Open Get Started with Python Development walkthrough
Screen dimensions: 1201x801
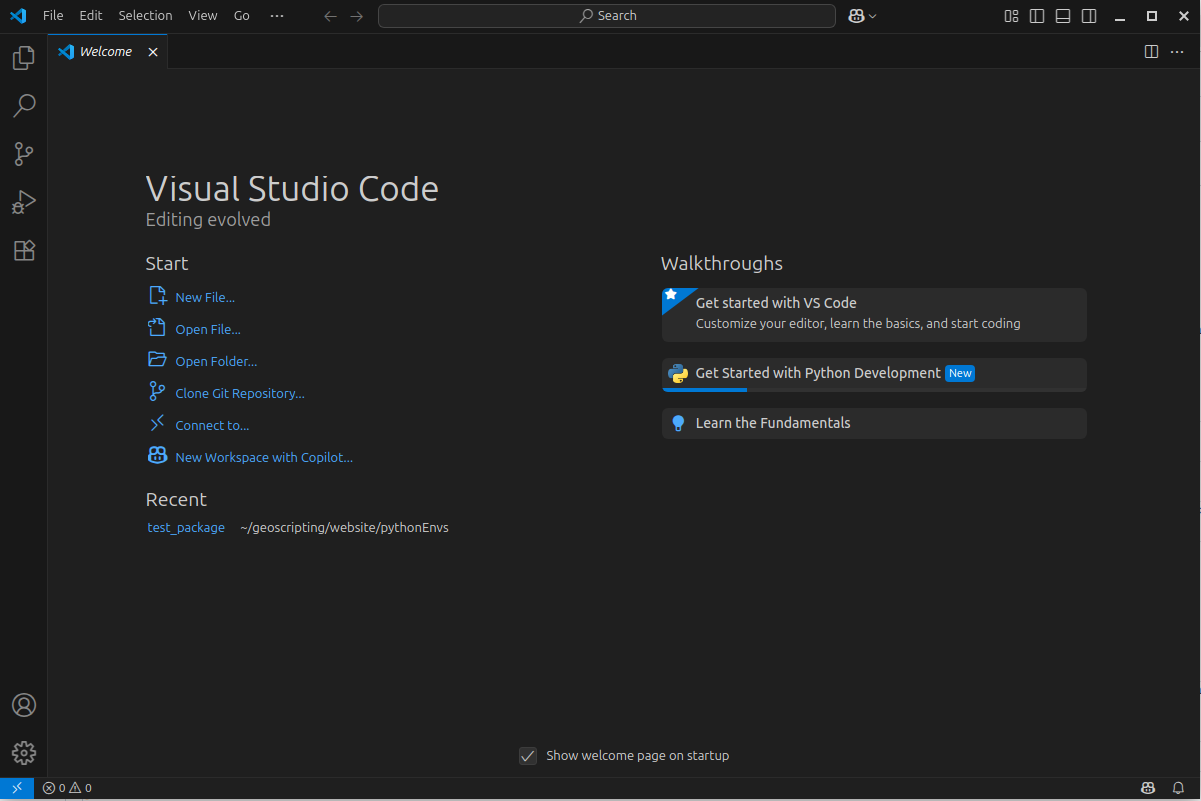(874, 375)
